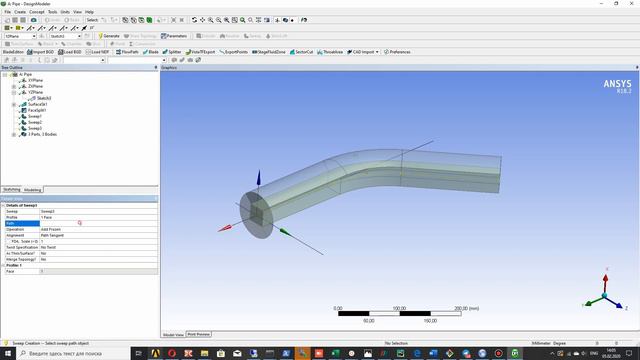Select XYPlane in the tree

(x=35, y=80)
